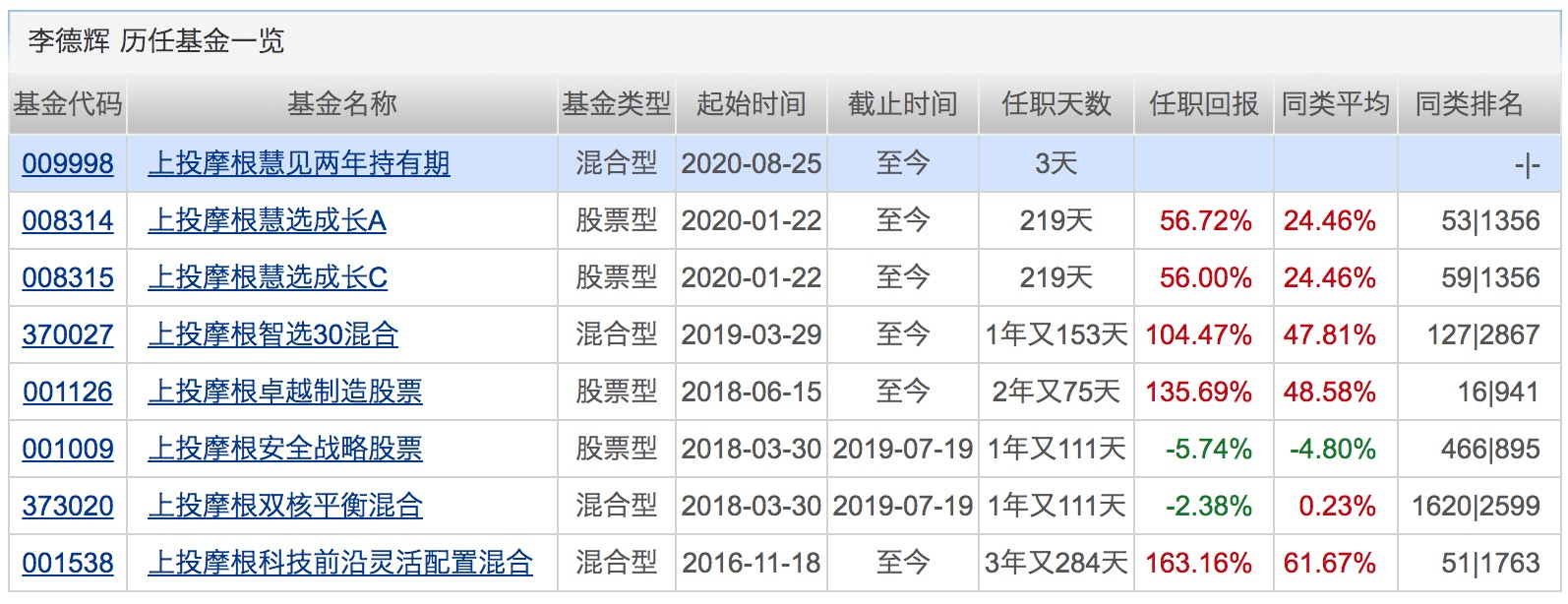Open fund code link 009998
This screenshot has height=604, width=1568.
coord(68,163)
